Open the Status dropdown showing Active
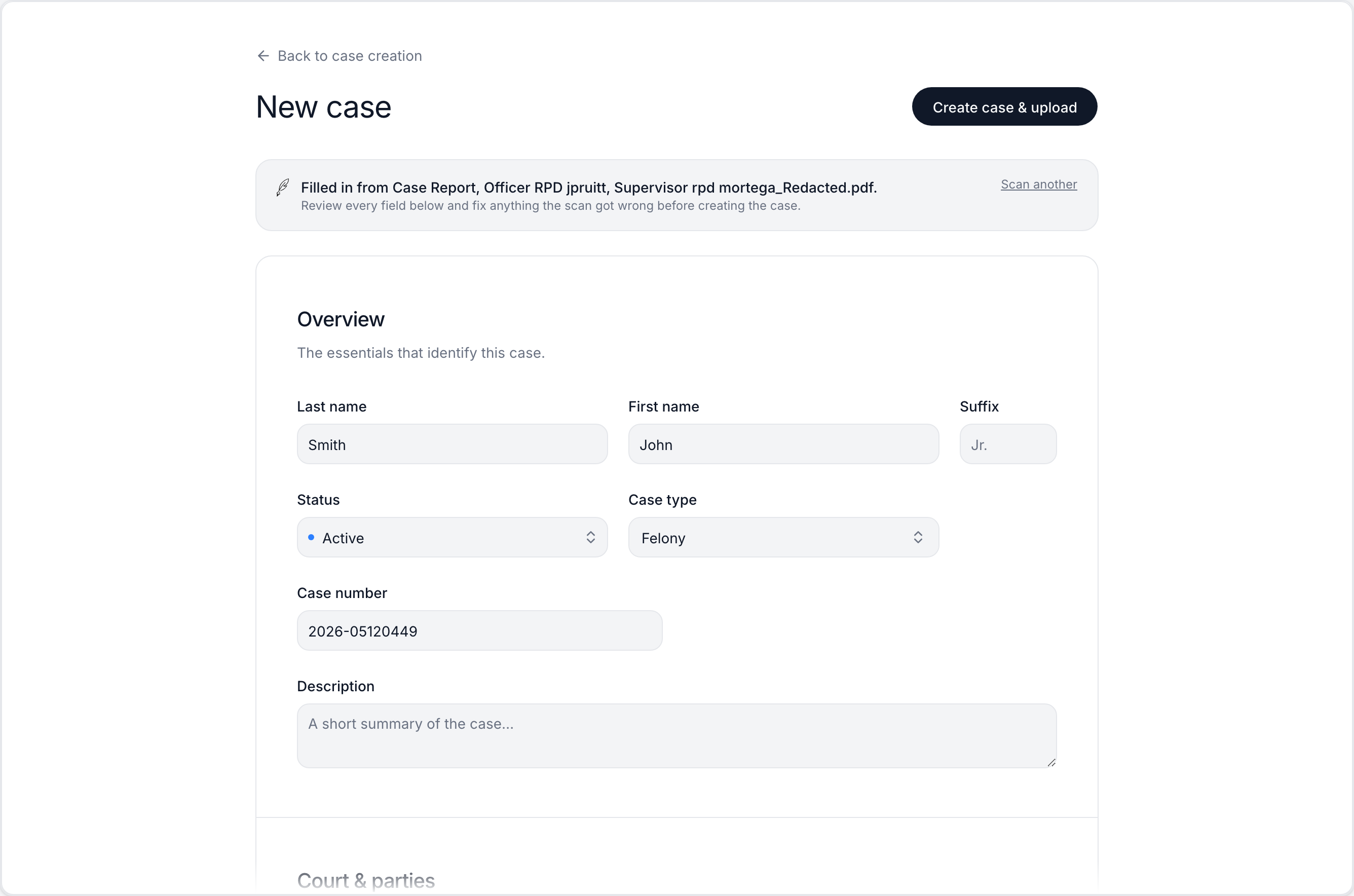The width and height of the screenshot is (1354, 896). click(452, 538)
